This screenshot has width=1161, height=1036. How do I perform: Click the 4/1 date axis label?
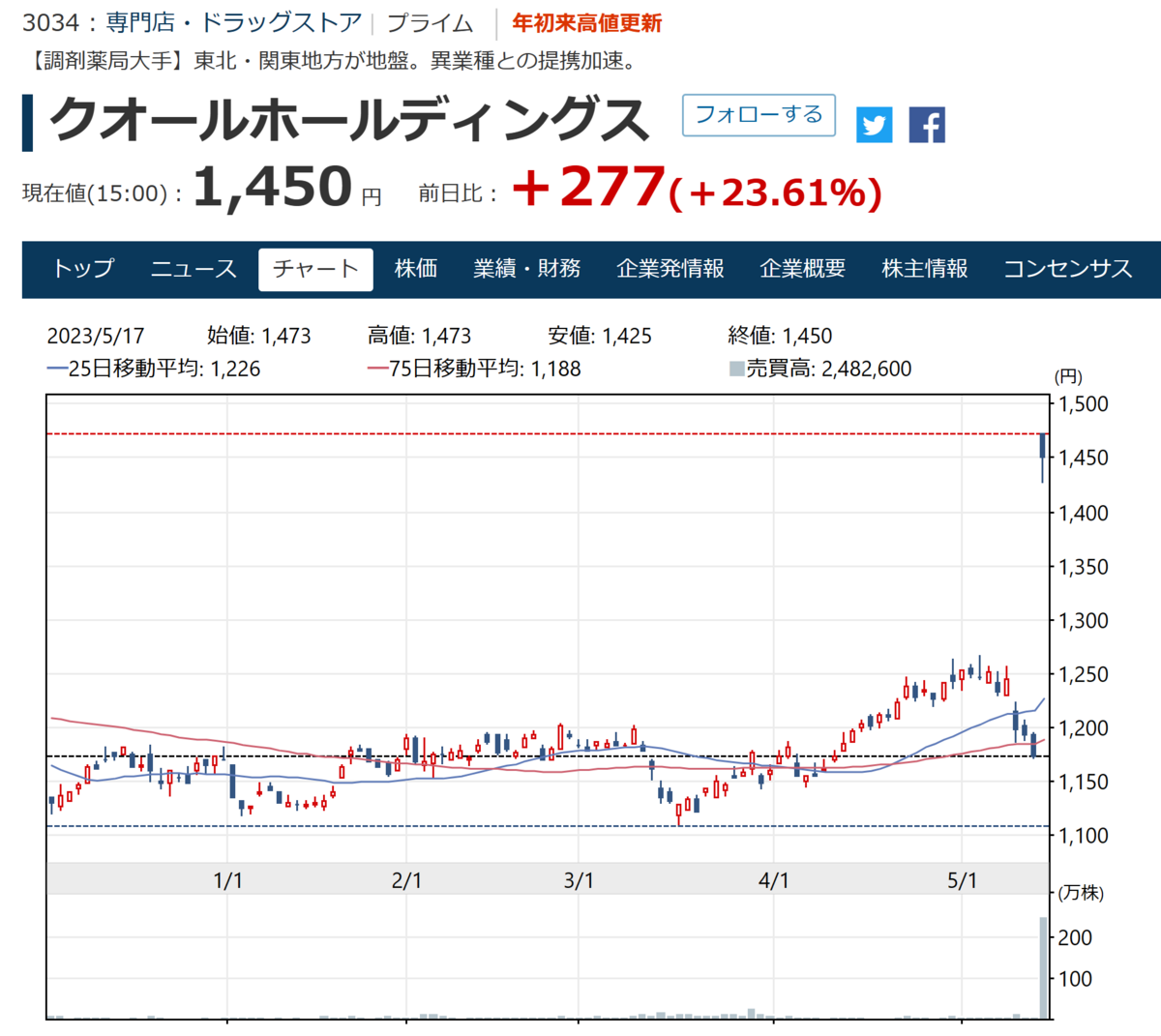click(774, 880)
